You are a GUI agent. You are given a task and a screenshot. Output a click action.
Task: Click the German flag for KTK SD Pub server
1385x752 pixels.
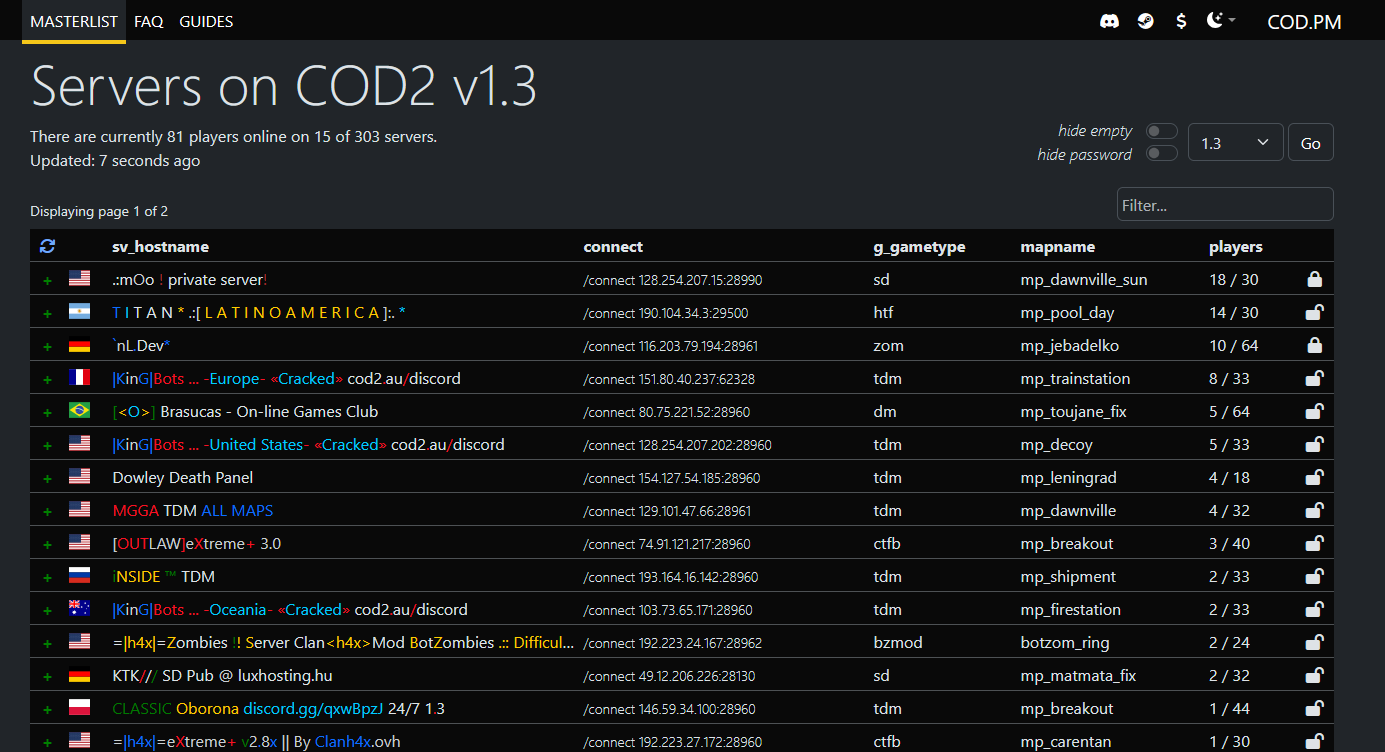79,676
